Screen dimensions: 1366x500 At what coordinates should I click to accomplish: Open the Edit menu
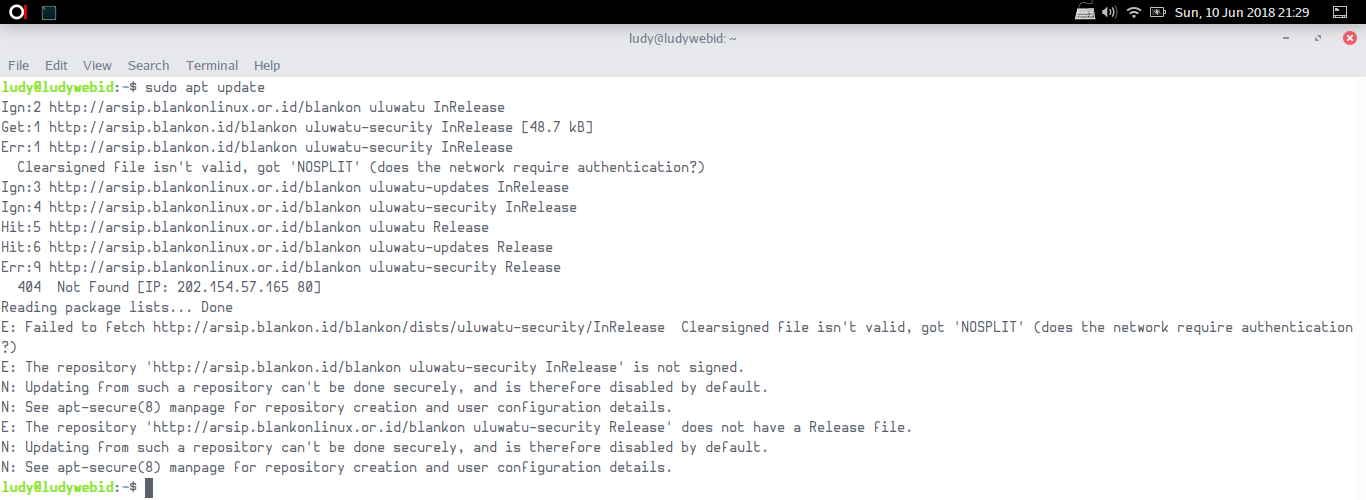56,65
